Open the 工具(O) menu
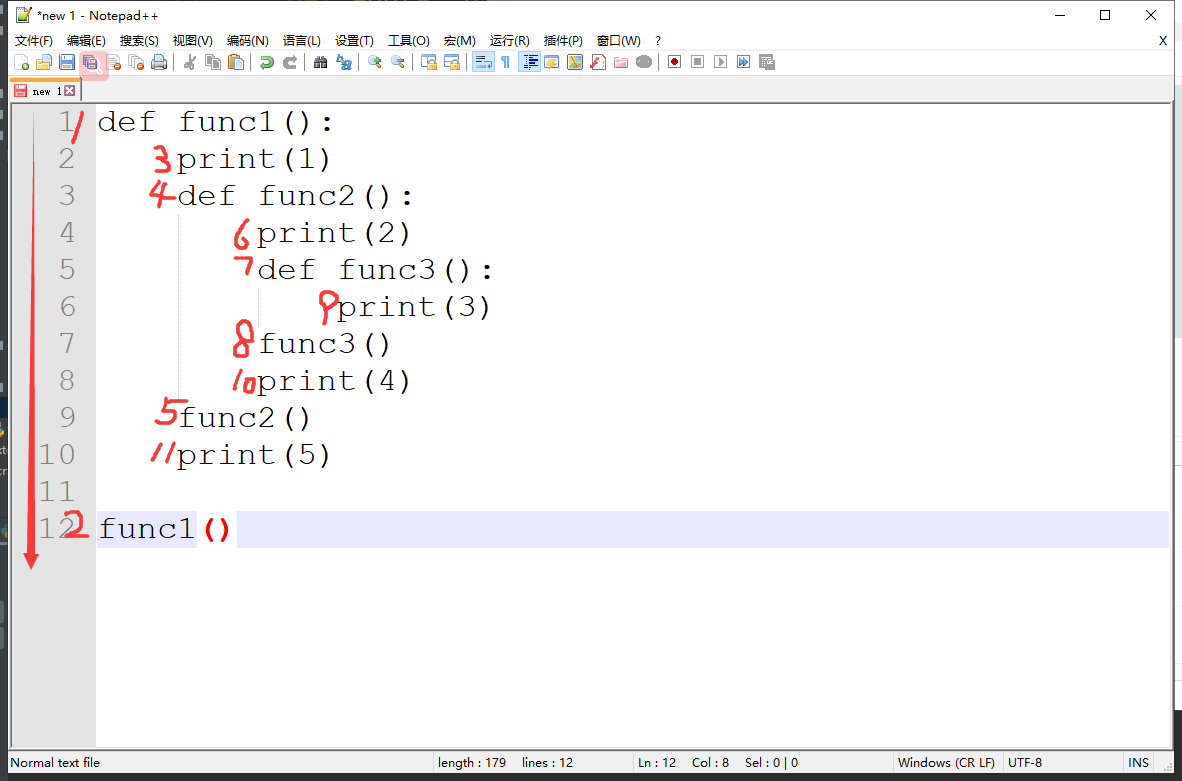Viewport: 1182px width, 781px height. pos(409,41)
